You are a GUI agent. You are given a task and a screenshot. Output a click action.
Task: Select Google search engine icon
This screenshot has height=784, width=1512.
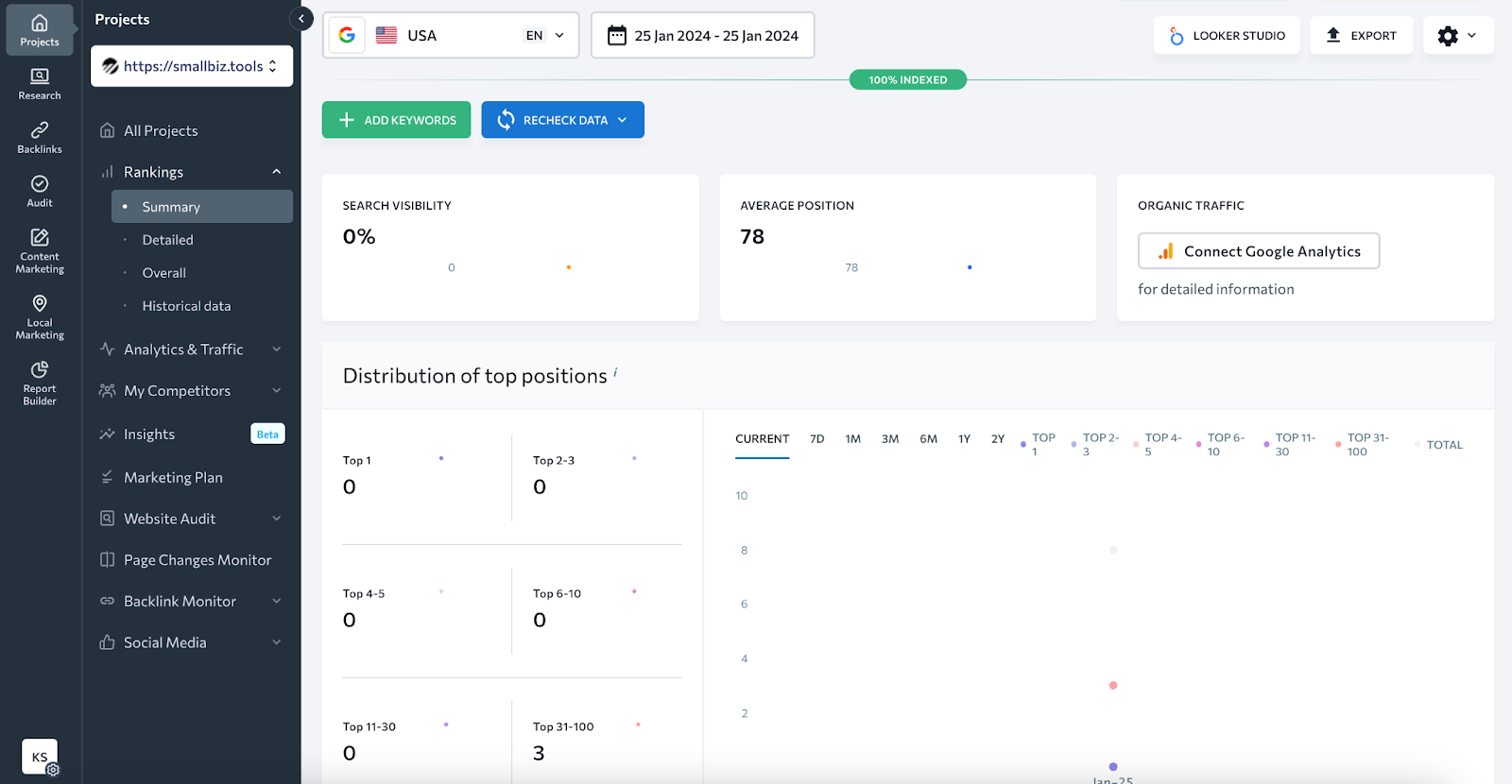point(347,36)
